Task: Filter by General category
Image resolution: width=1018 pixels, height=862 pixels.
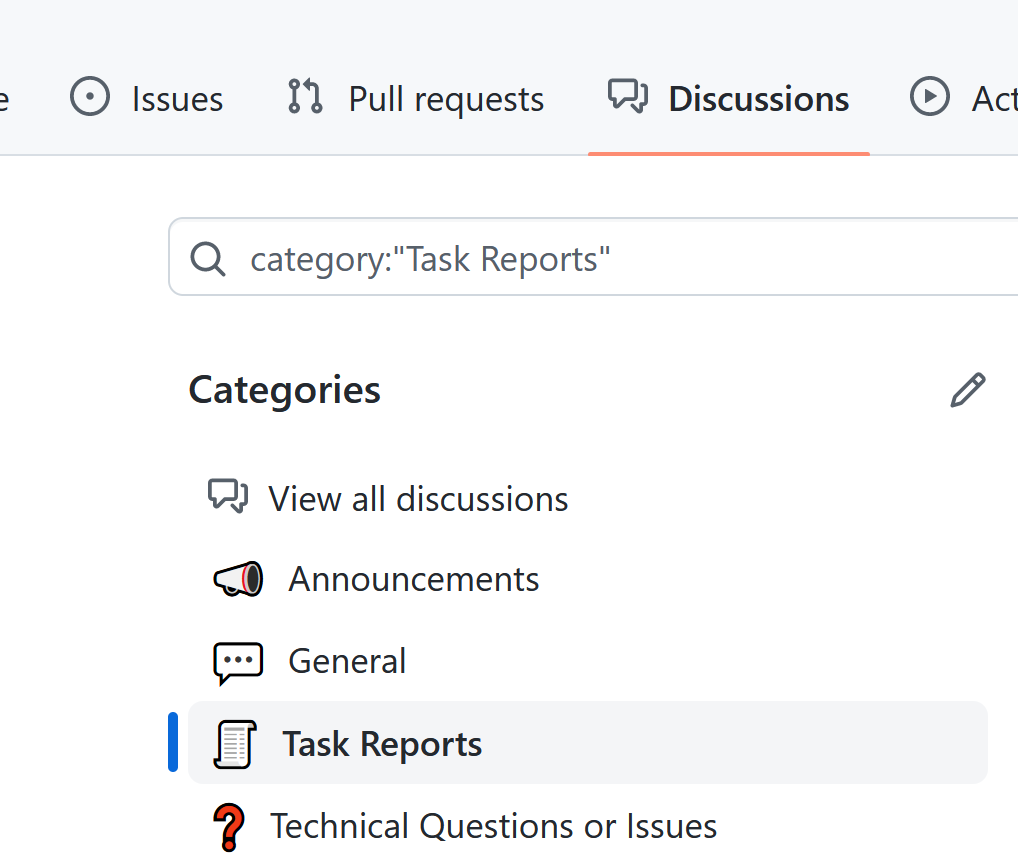Action: (x=588, y=661)
